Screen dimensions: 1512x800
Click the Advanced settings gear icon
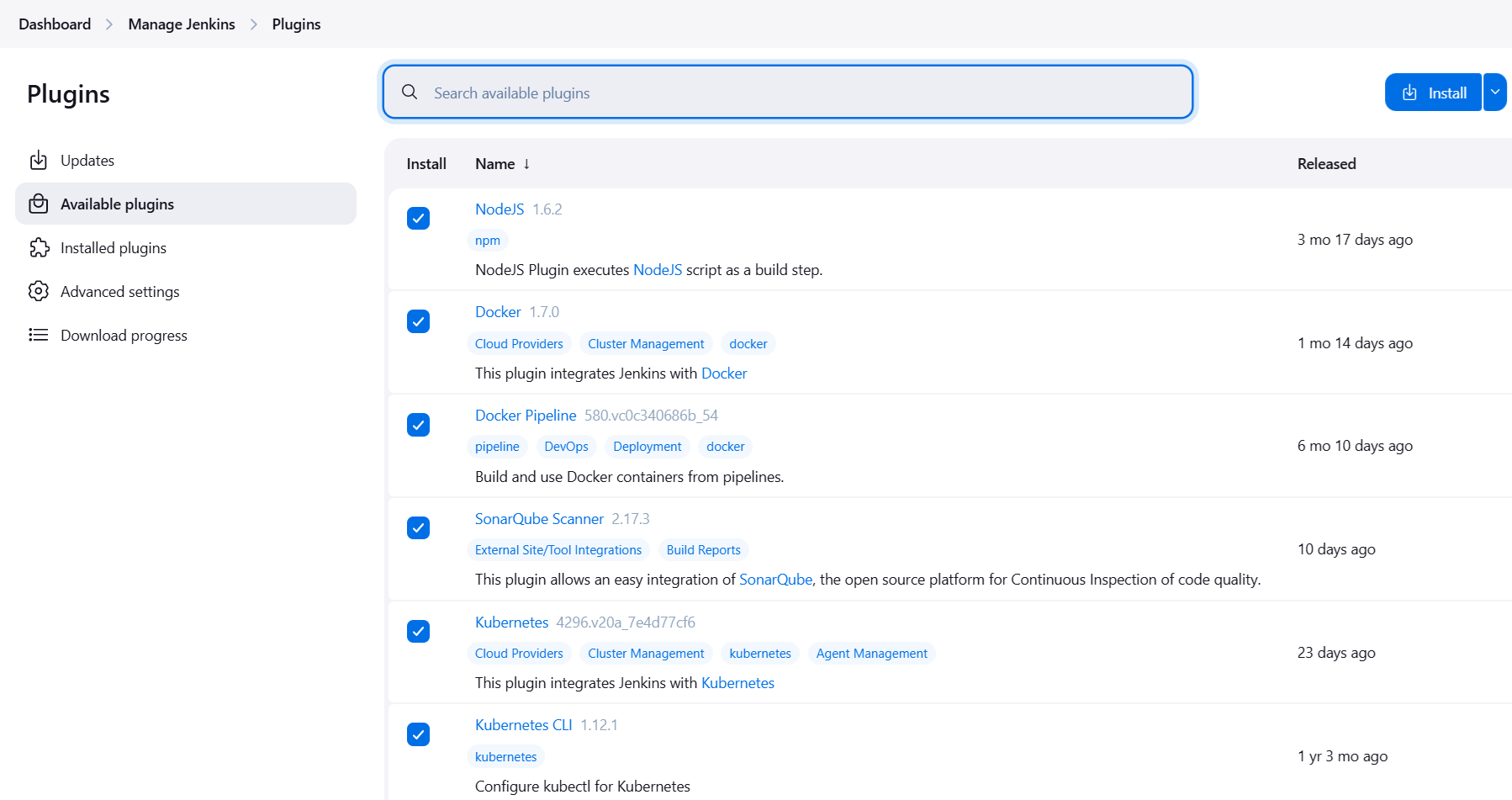[39, 291]
